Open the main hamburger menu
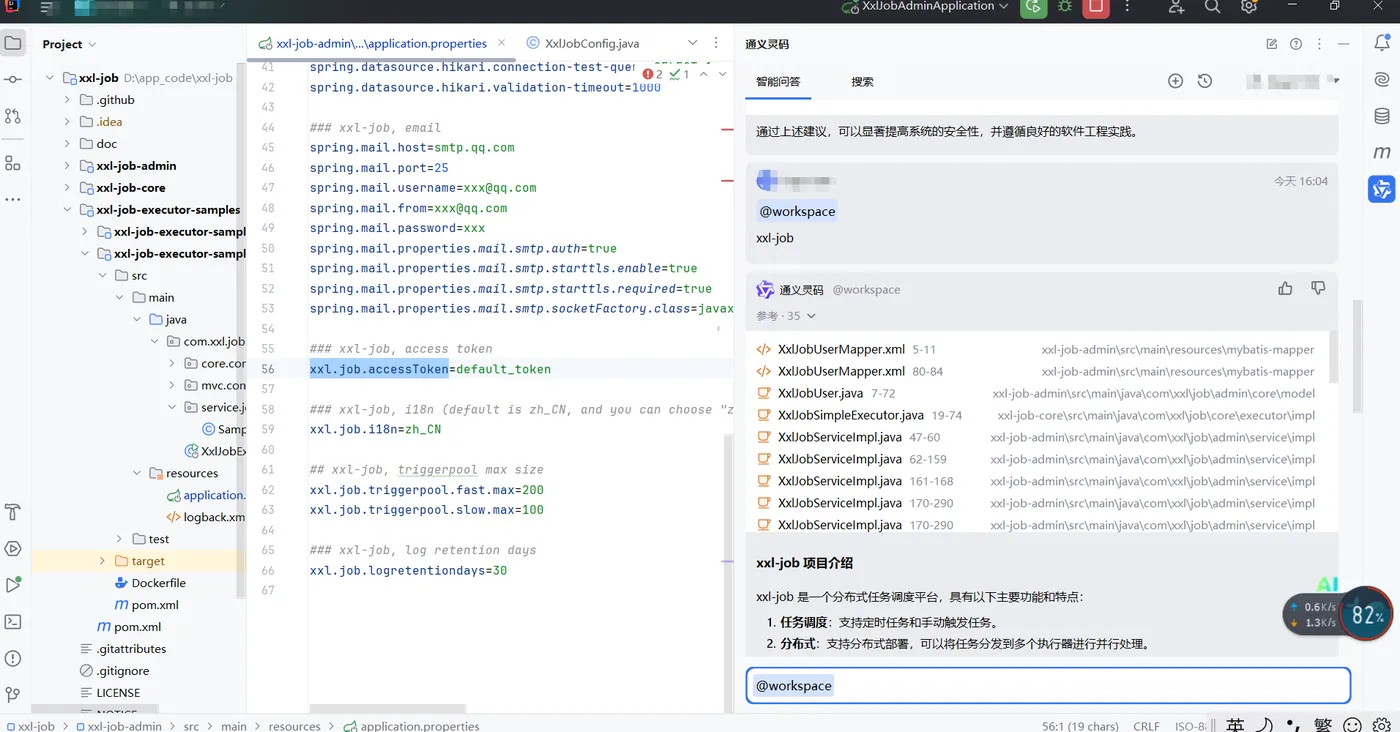 (47, 7)
